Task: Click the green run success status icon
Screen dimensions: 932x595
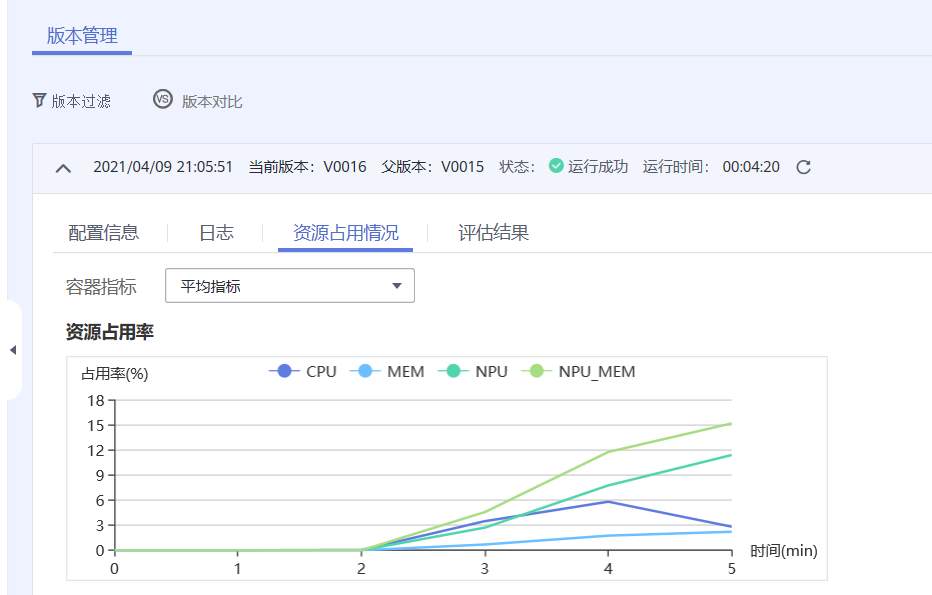Action: pyautogui.click(x=557, y=166)
